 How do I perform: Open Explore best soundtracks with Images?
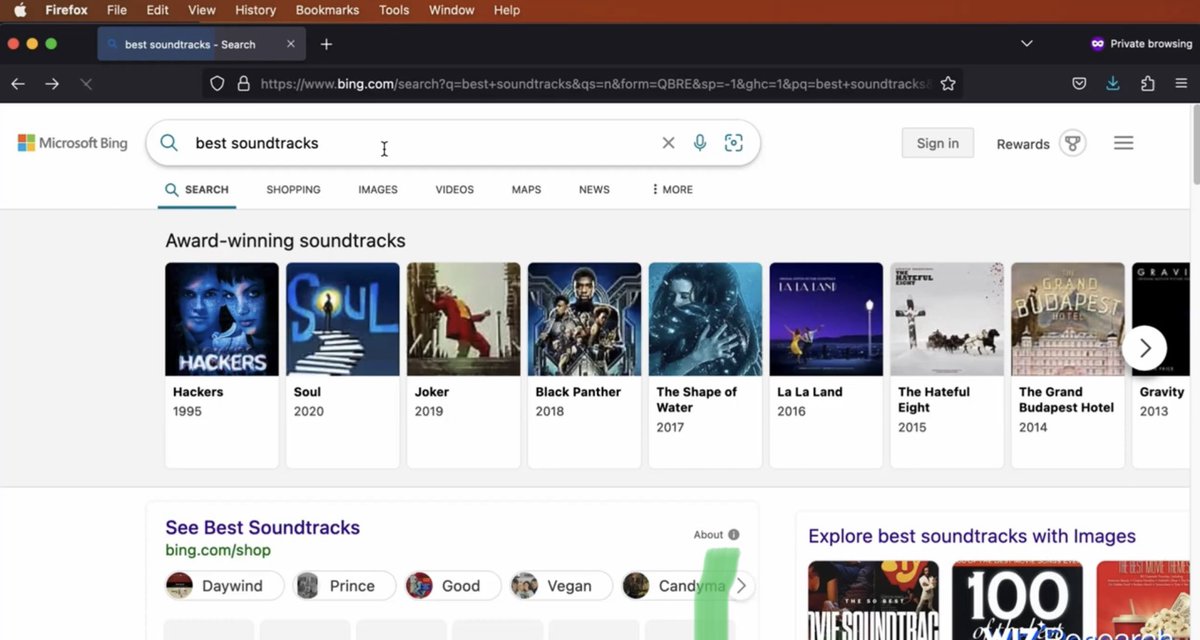(972, 536)
